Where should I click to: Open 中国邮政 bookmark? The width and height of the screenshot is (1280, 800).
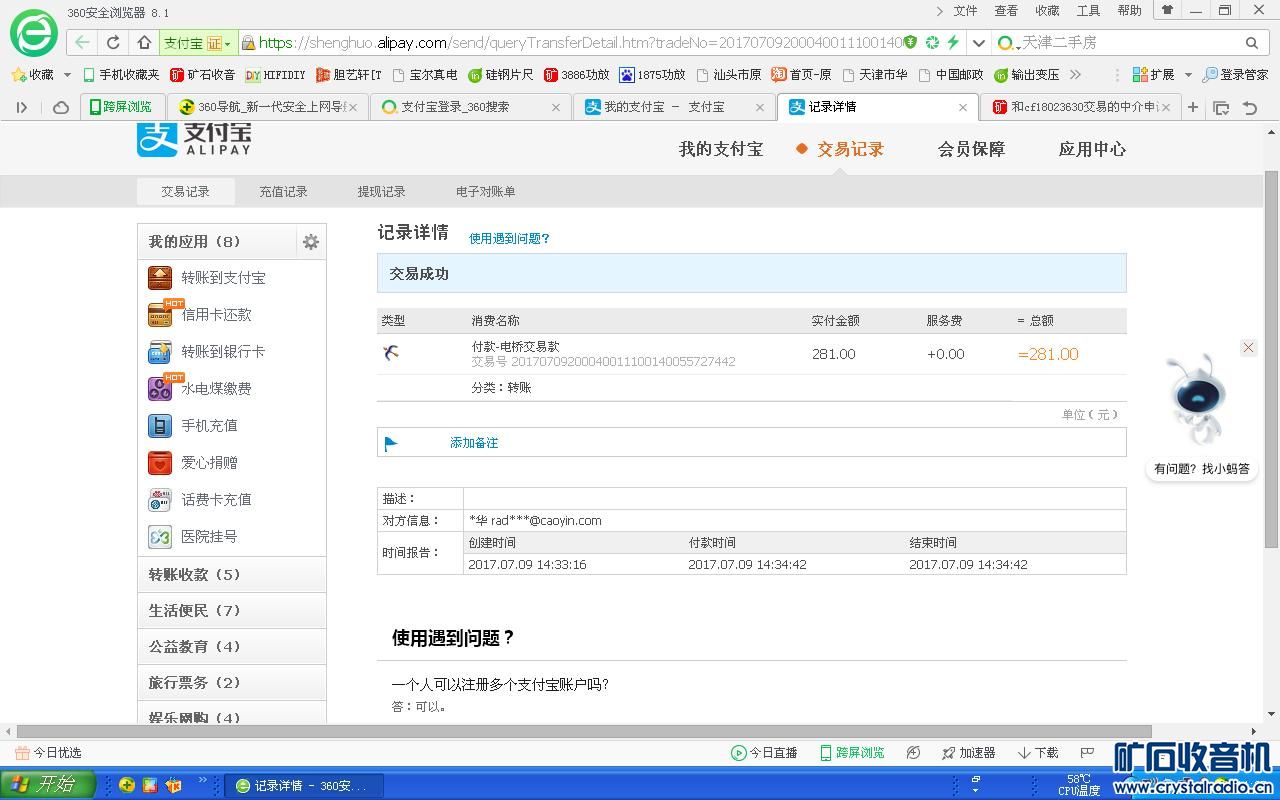pyautogui.click(x=951, y=75)
